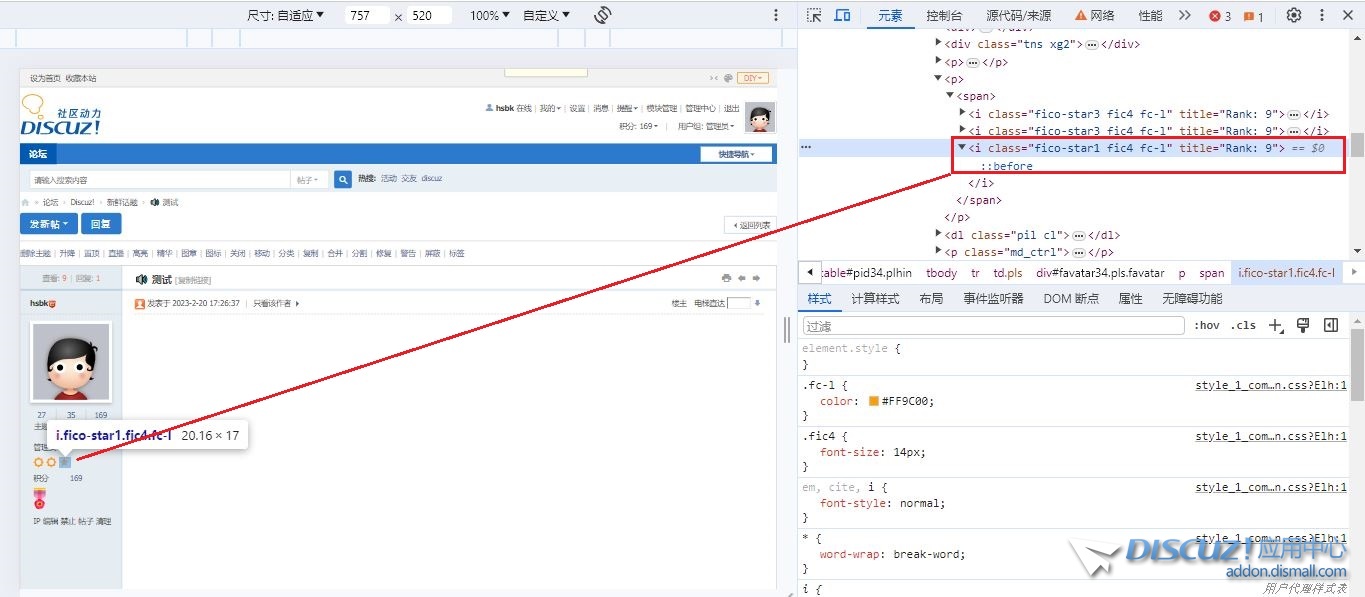The width and height of the screenshot is (1365, 597).
Task: Toggle the :hov element state panel
Action: [1206, 326]
